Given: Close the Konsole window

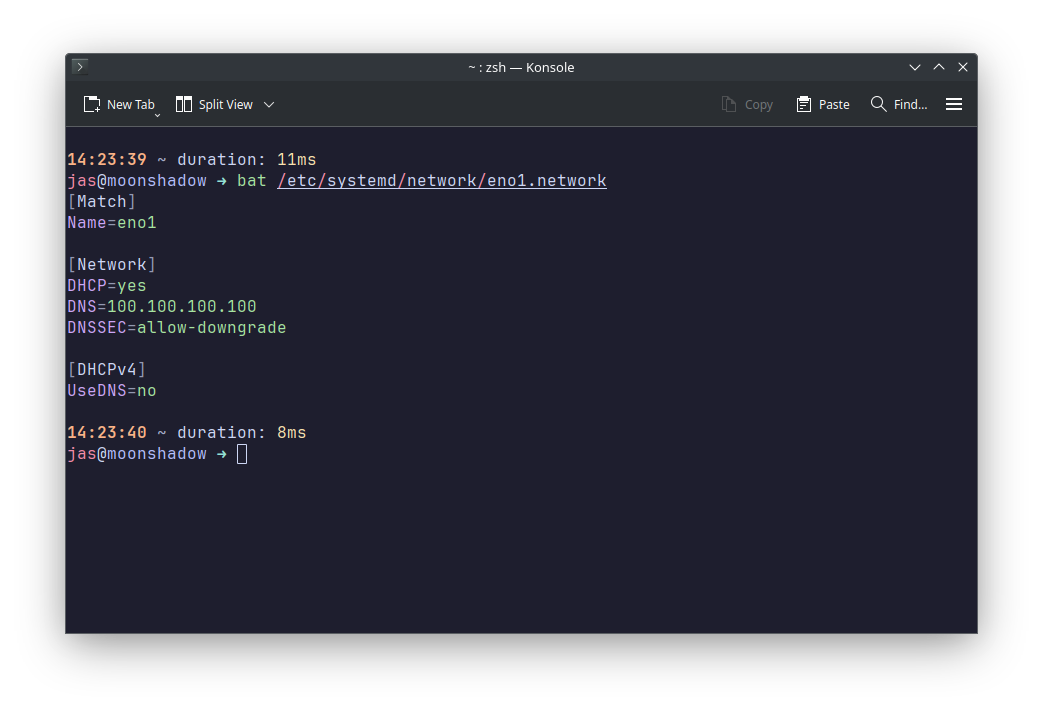Looking at the screenshot, I should click(x=963, y=67).
